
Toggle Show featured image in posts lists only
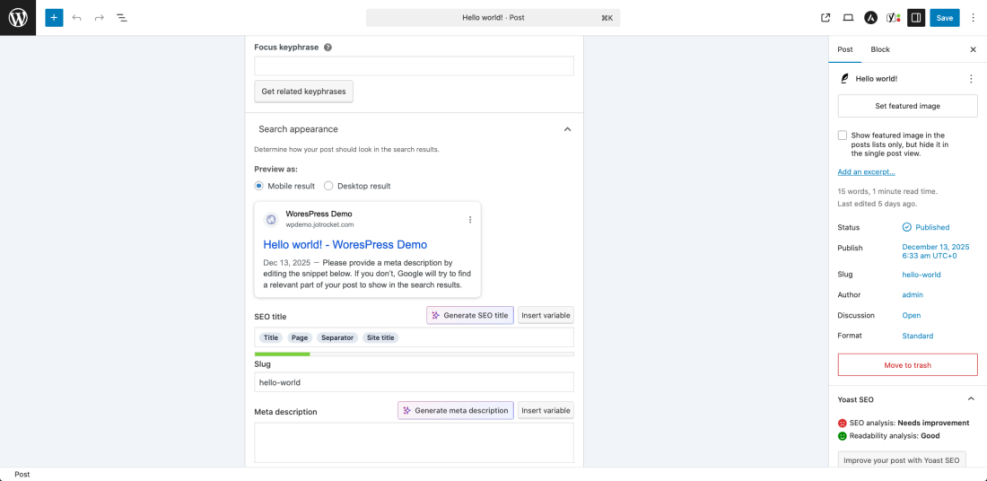coord(842,135)
